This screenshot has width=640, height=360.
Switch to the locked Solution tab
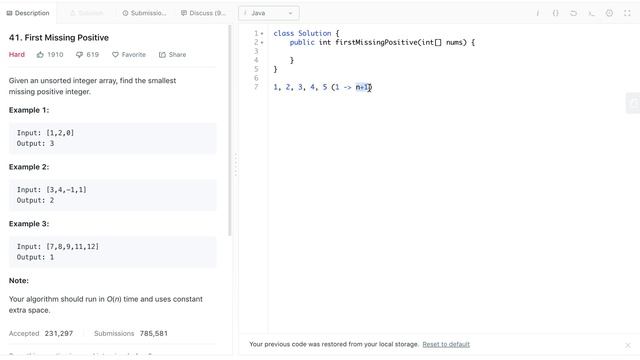coord(87,13)
